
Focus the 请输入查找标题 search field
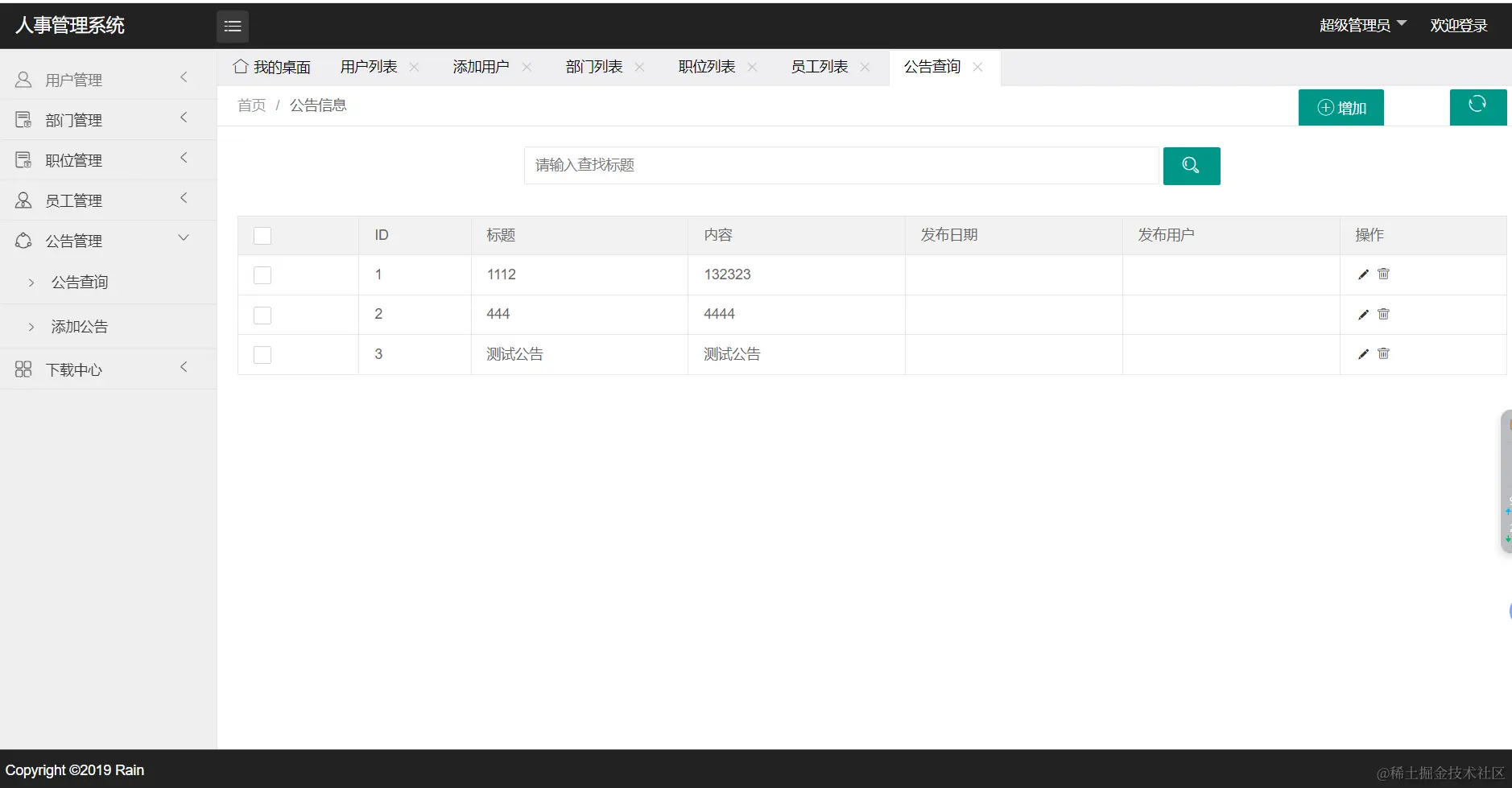(841, 166)
